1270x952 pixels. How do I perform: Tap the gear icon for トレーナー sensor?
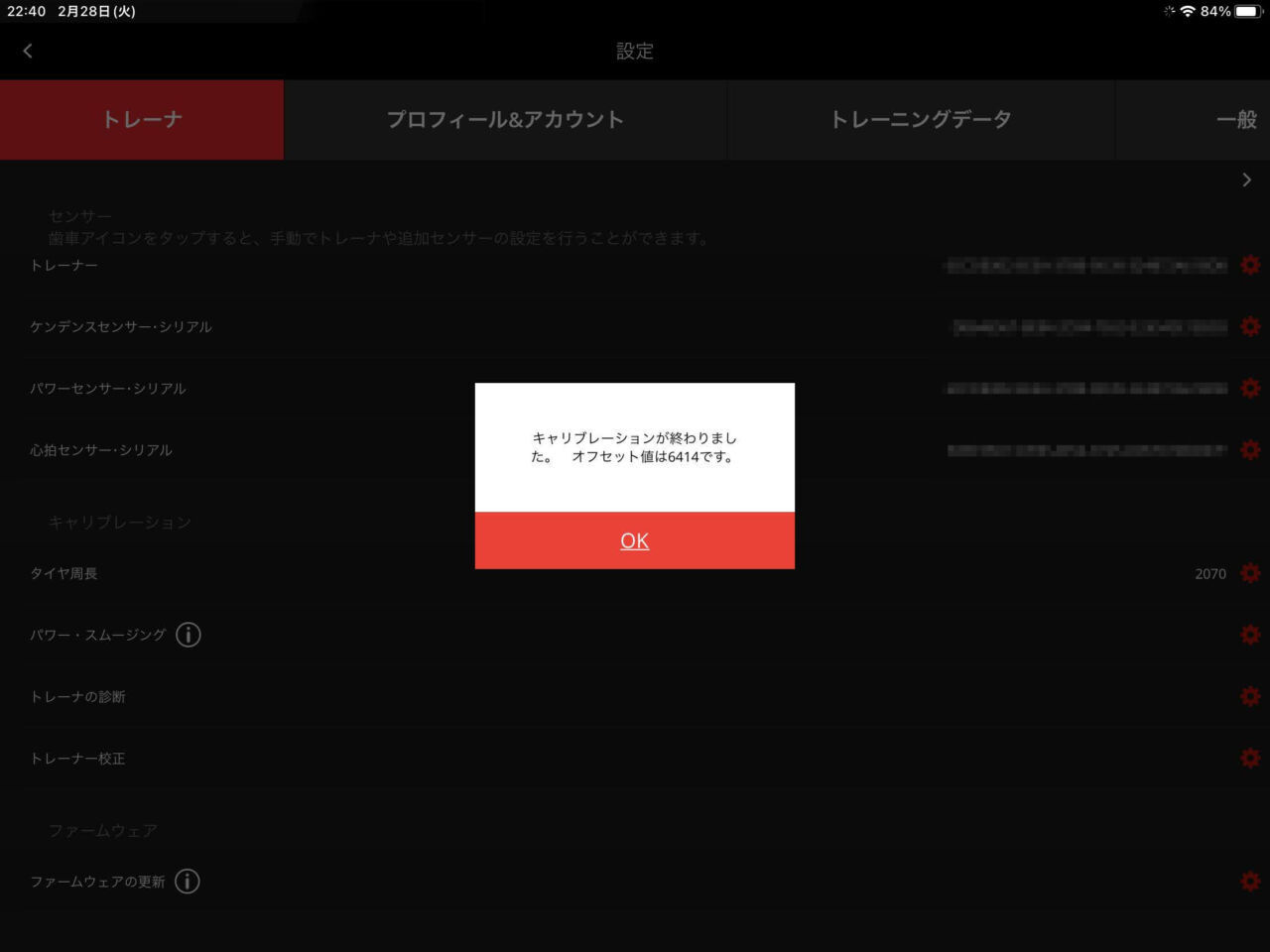tap(1250, 265)
